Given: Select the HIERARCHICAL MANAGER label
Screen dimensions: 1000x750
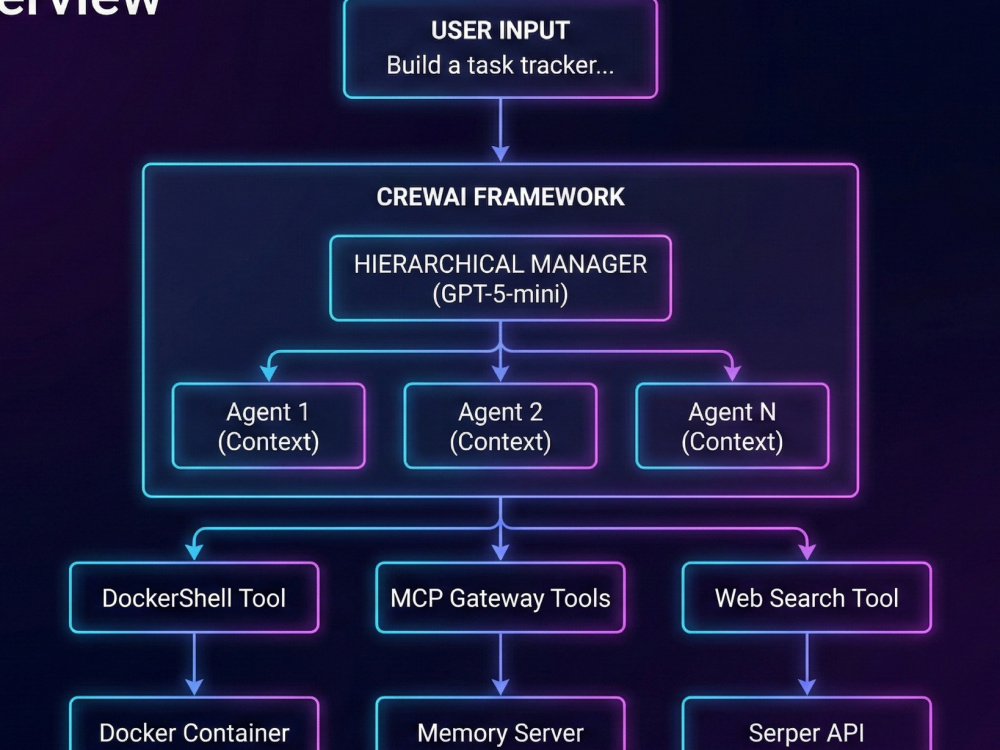Looking at the screenshot, I should [500, 264].
